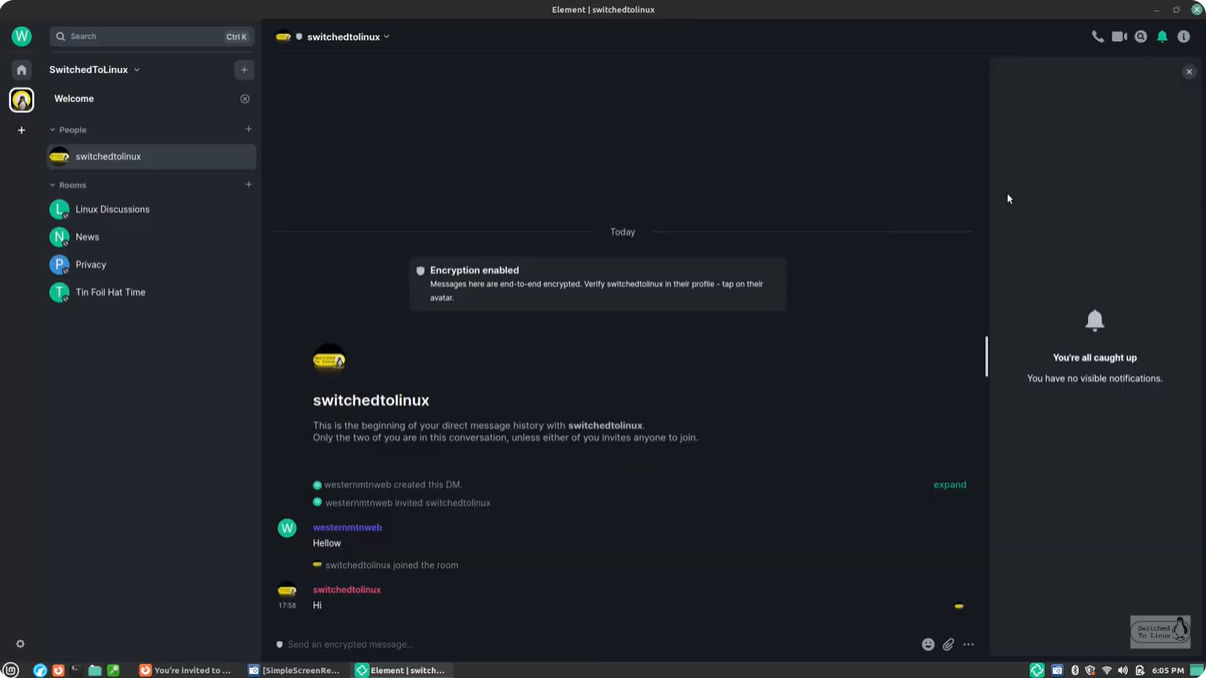The width and height of the screenshot is (1206, 678).
Task: Open room info icon in header
Action: coord(1183,37)
